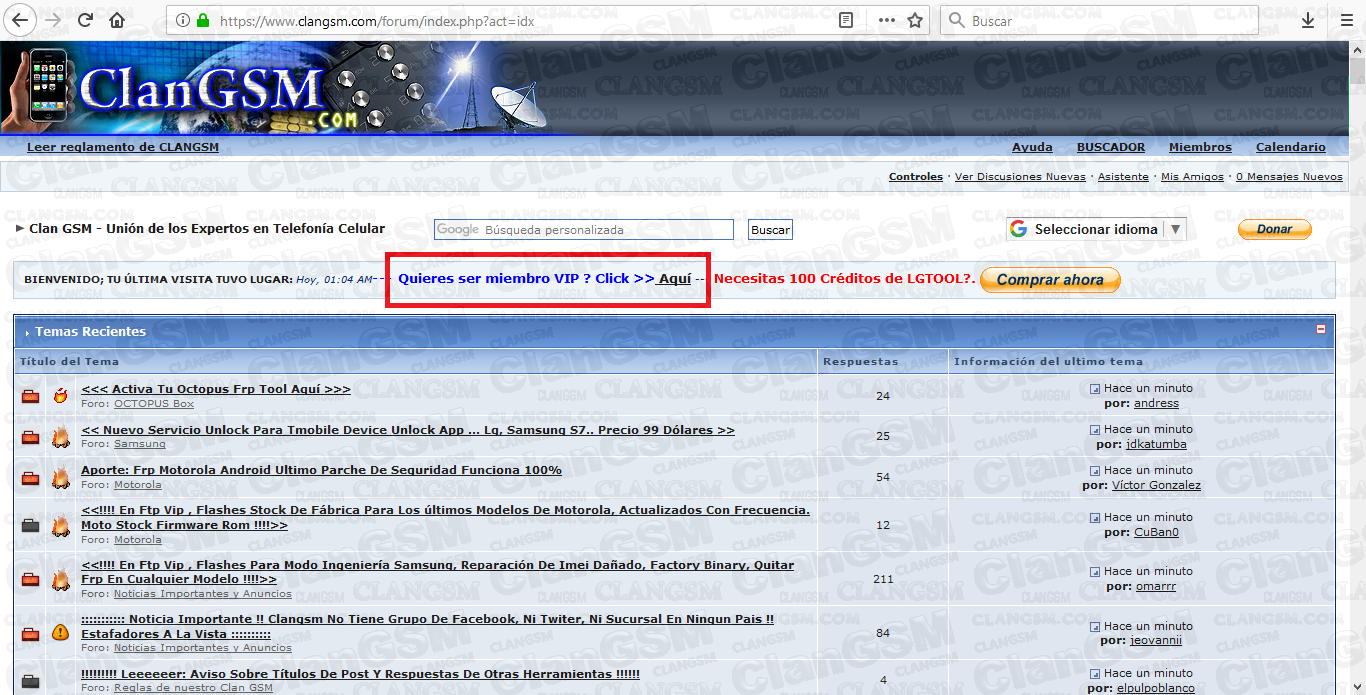This screenshot has width=1366, height=695.
Task: Click the green padlock security icon
Action: pyautogui.click(x=203, y=20)
